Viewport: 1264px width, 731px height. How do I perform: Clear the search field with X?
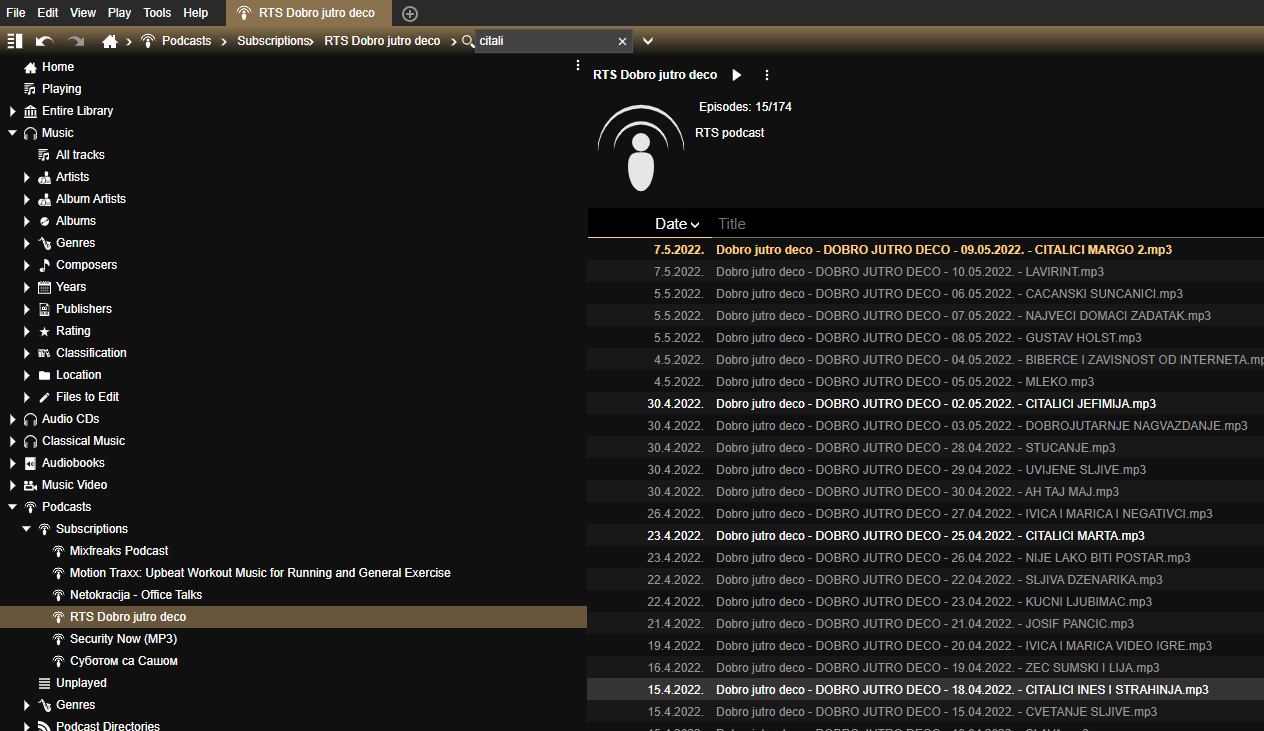622,41
